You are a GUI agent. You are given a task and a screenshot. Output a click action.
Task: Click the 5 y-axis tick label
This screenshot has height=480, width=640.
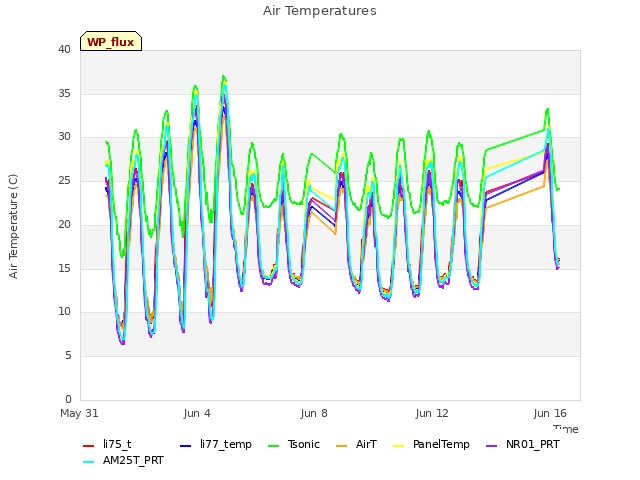point(68,356)
